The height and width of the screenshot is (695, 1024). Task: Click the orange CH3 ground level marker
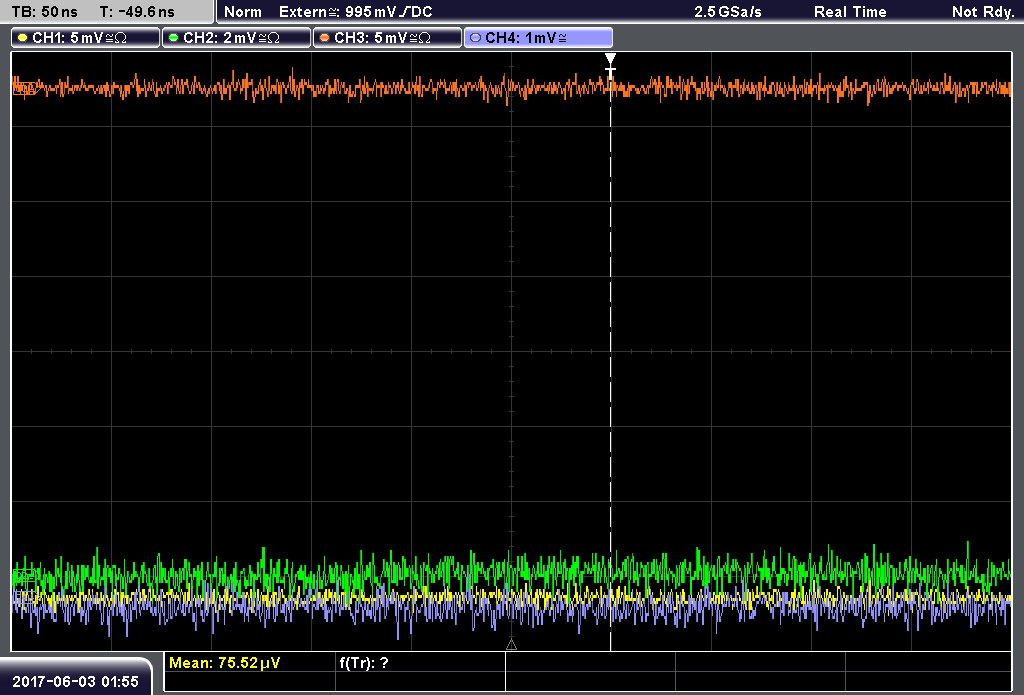coord(25,87)
